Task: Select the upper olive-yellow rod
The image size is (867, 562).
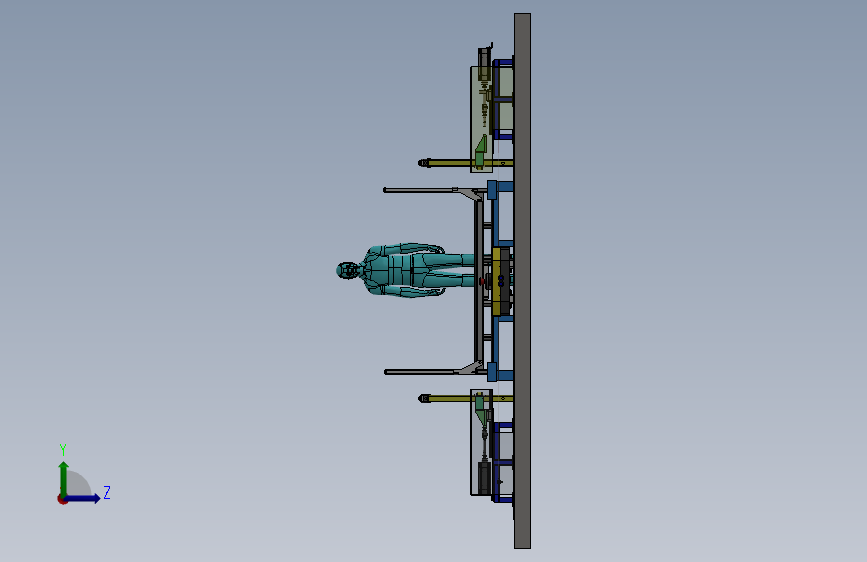Action: [466, 163]
